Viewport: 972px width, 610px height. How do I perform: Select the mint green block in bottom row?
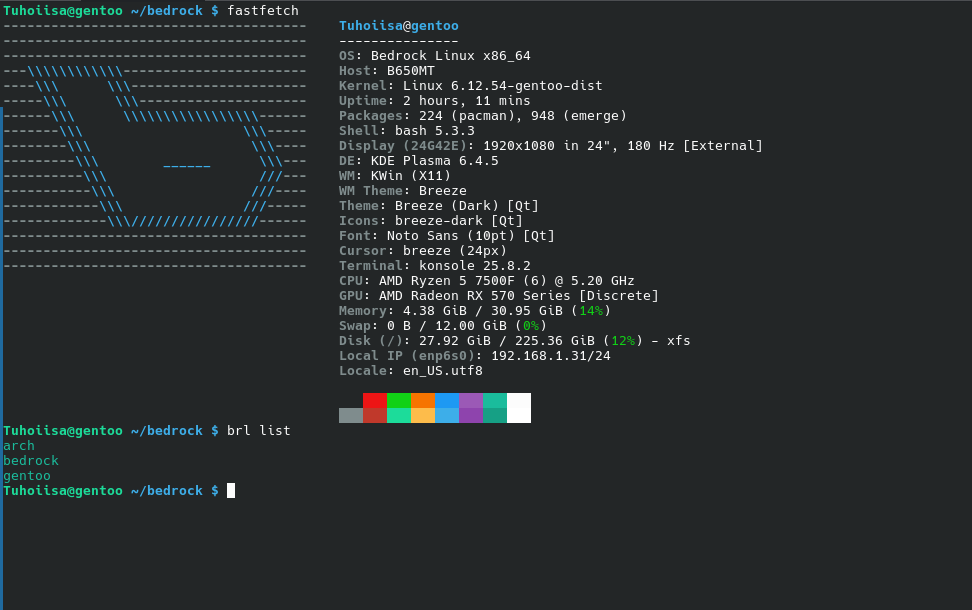point(399,415)
